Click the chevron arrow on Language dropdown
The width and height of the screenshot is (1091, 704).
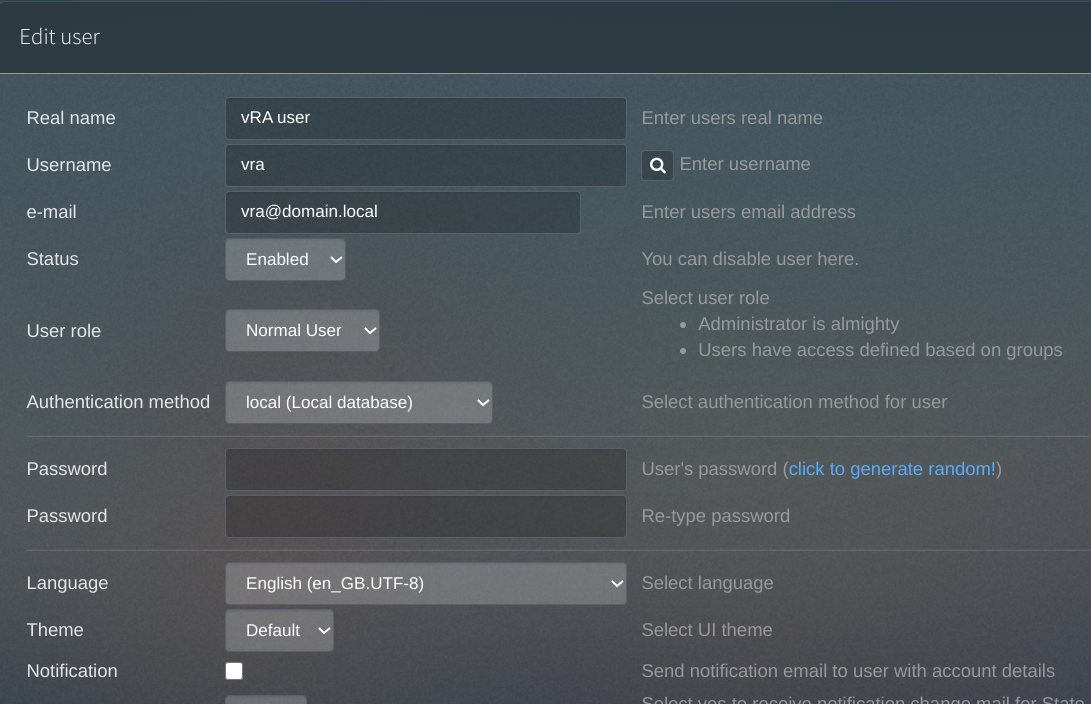tap(616, 584)
